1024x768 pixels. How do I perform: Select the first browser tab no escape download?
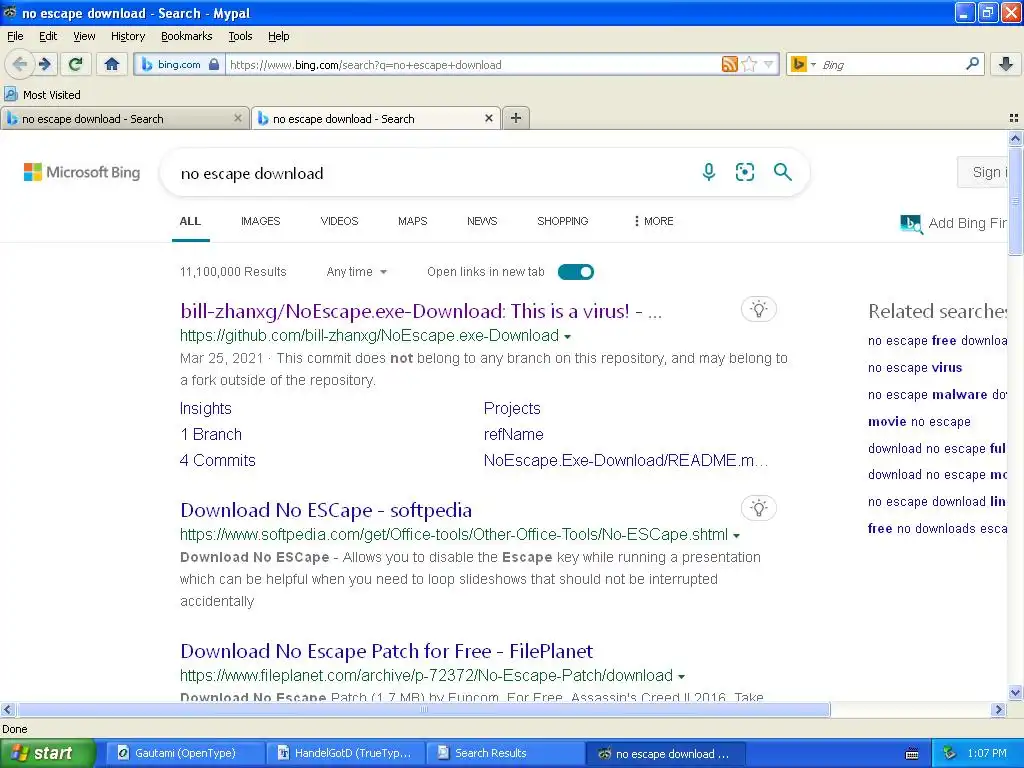coord(124,118)
